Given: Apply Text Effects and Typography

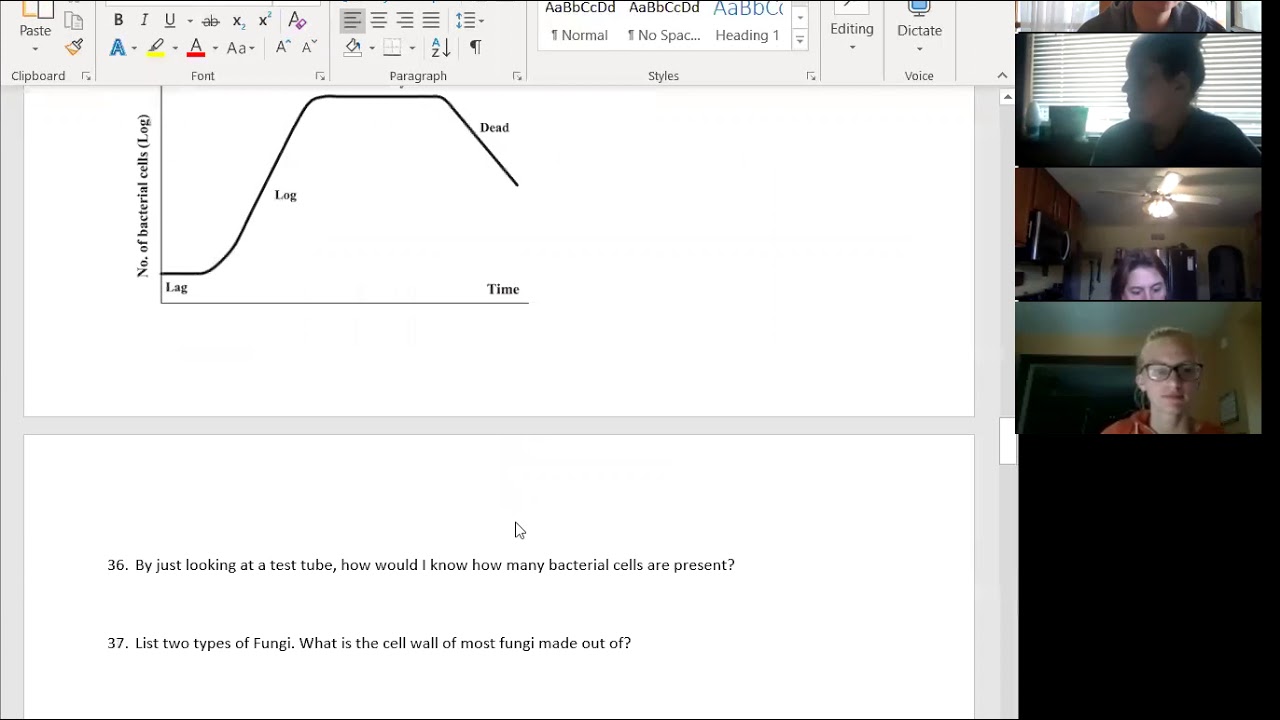Looking at the screenshot, I should pyautogui.click(x=118, y=47).
